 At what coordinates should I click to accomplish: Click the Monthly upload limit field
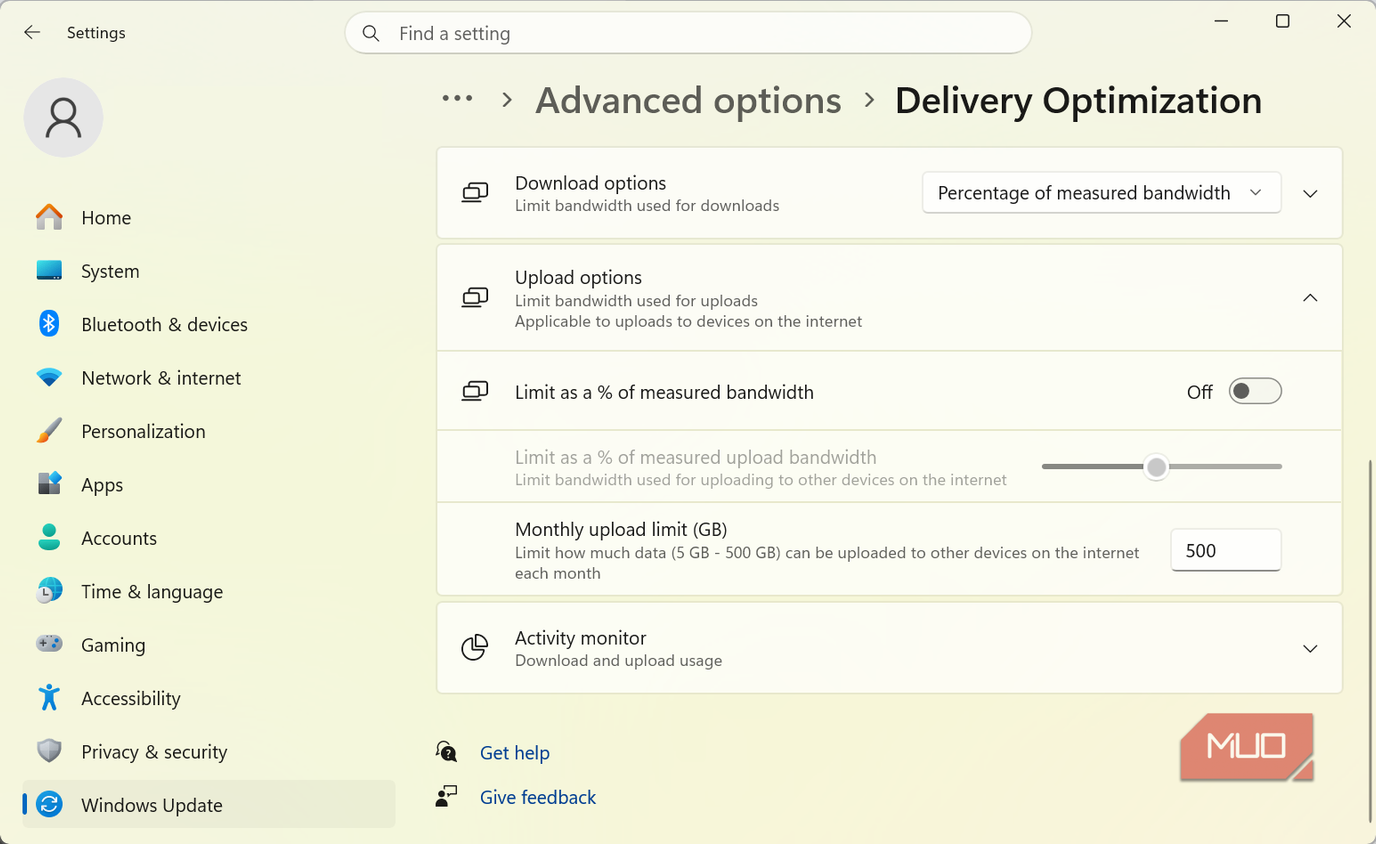(x=1226, y=550)
